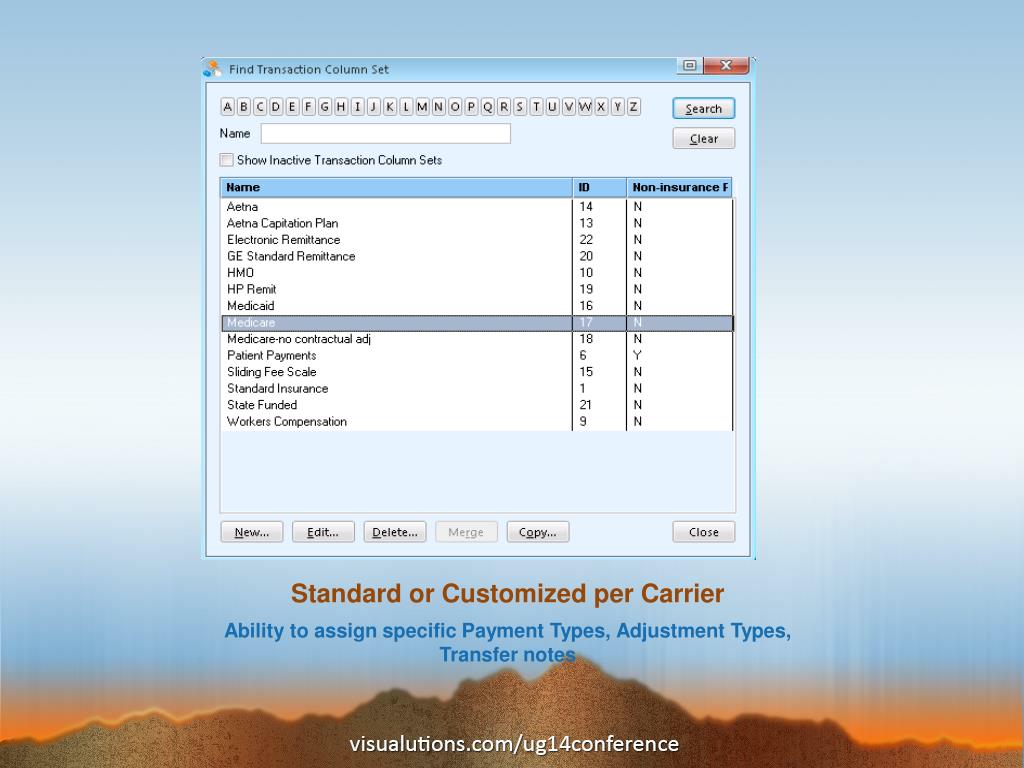Choose the Medicaid entry
This screenshot has height=768, width=1024.
coord(477,306)
